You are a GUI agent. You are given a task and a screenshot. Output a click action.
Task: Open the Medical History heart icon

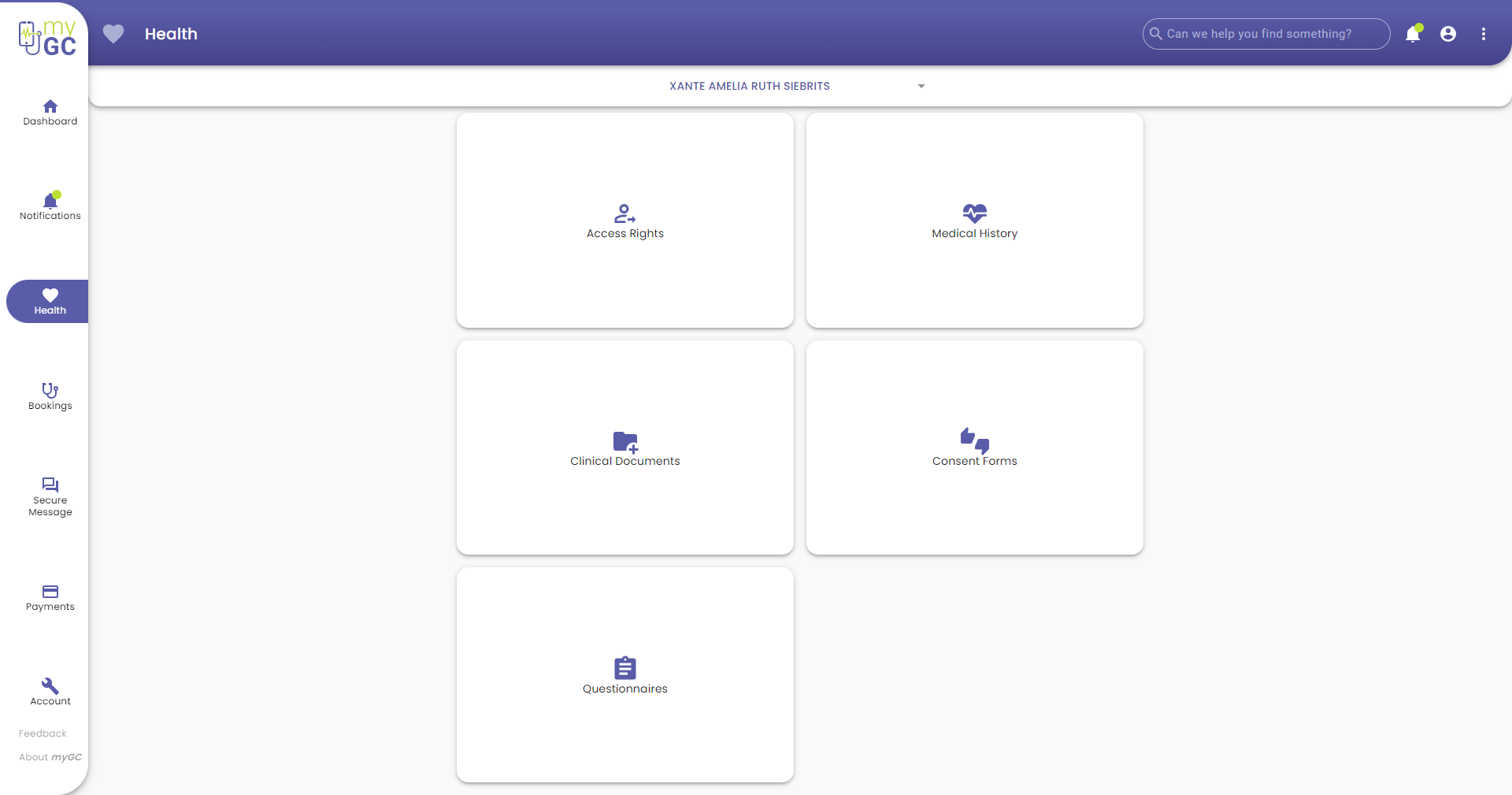tap(974, 214)
